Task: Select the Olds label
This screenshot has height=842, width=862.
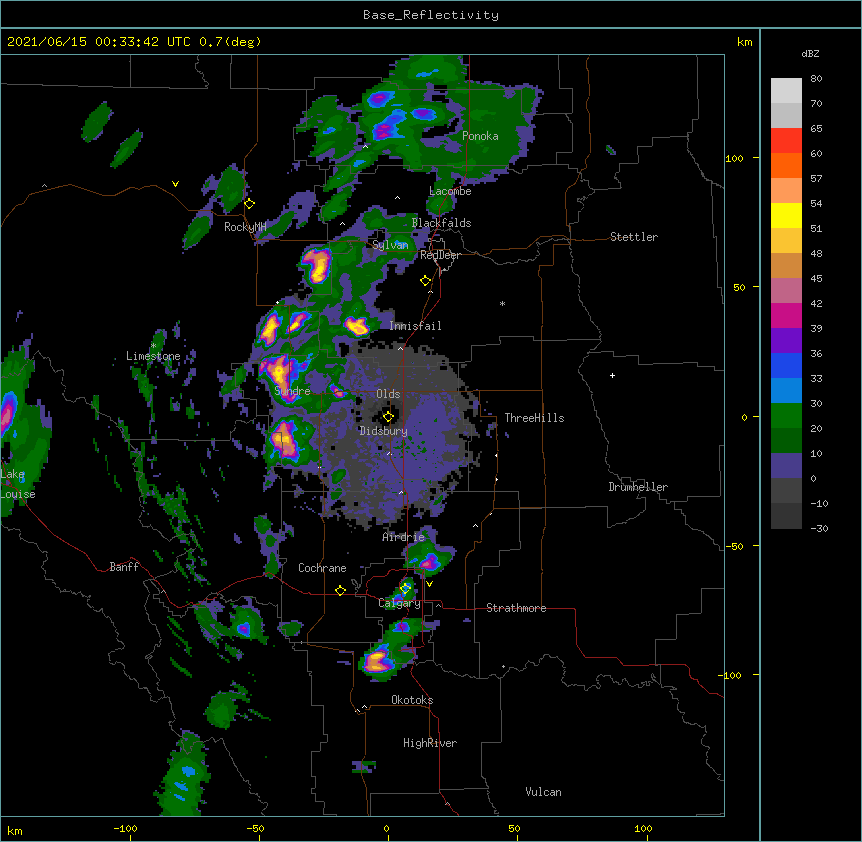Action: (388, 394)
